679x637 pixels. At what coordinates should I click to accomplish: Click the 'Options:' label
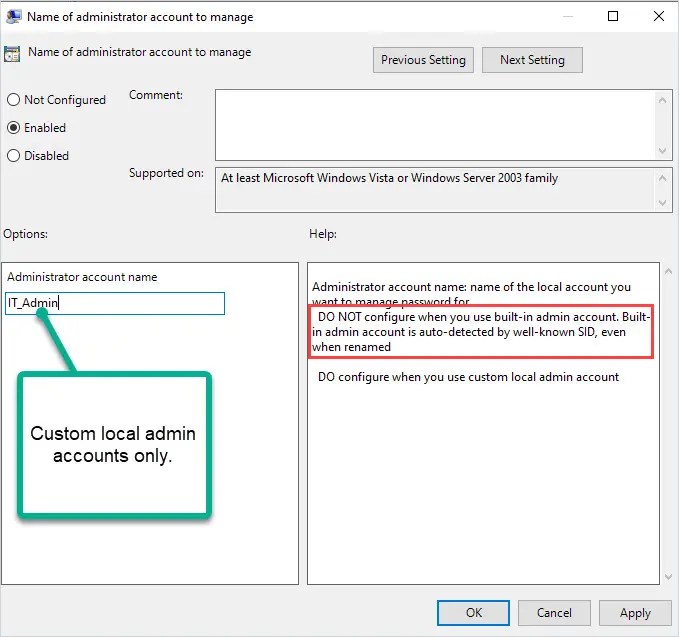[26, 234]
